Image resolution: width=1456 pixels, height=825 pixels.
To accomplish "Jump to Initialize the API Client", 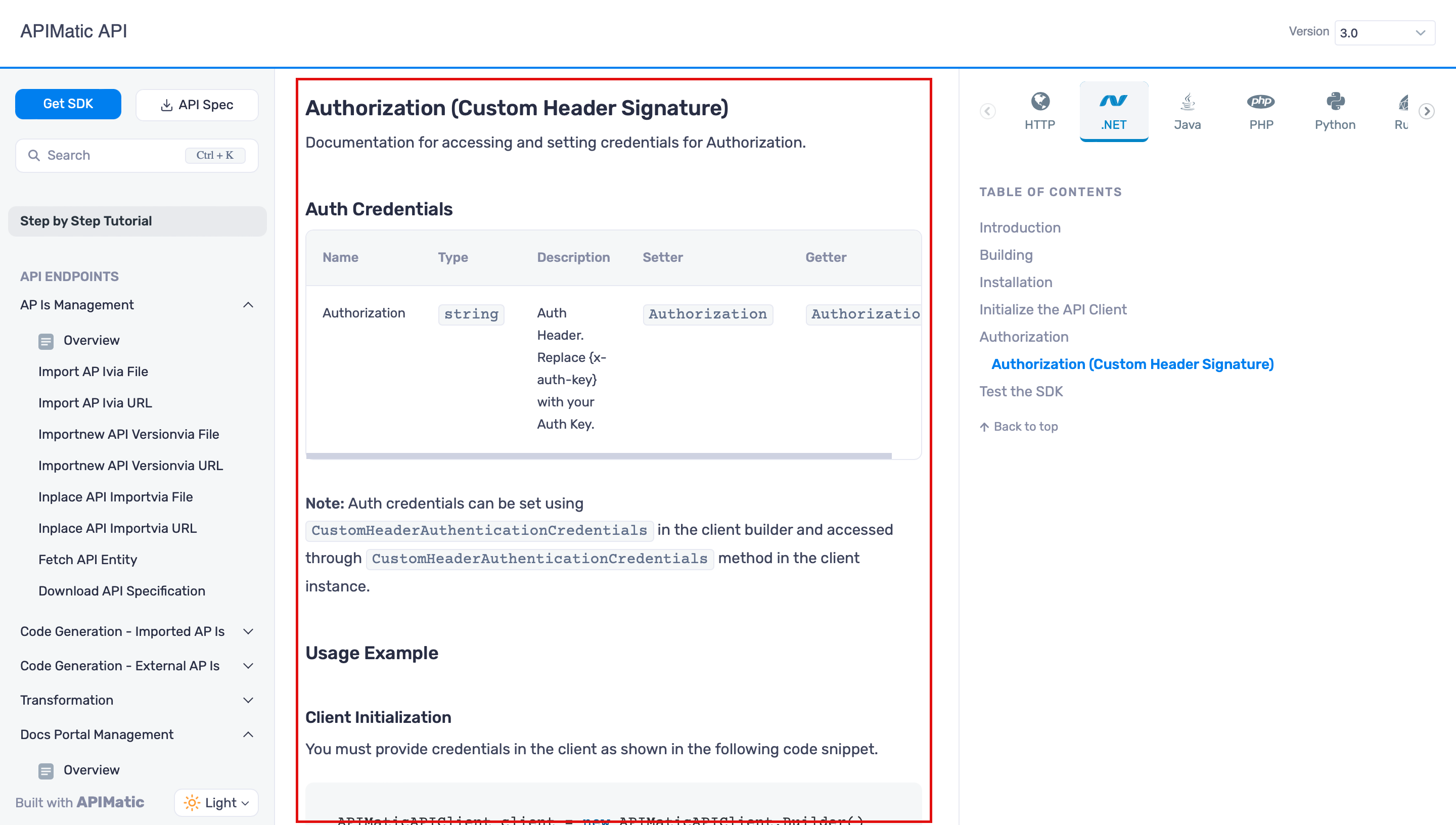I will click(x=1053, y=309).
